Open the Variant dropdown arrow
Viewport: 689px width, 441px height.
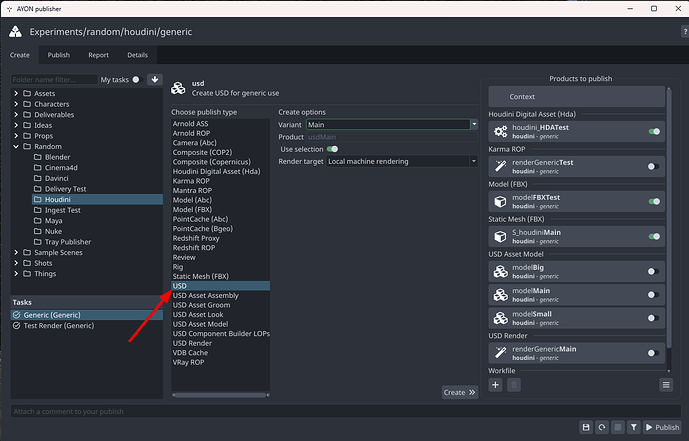pyautogui.click(x=474, y=124)
